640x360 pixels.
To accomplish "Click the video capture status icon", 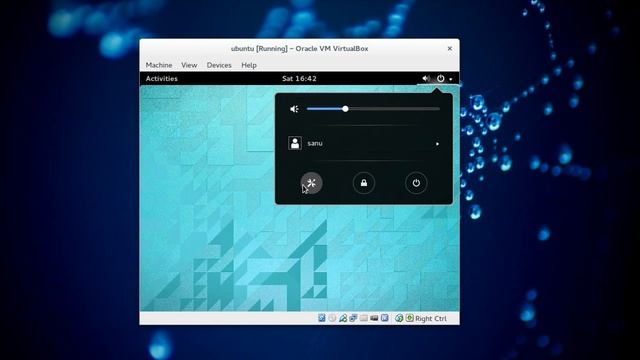I will 374,318.
